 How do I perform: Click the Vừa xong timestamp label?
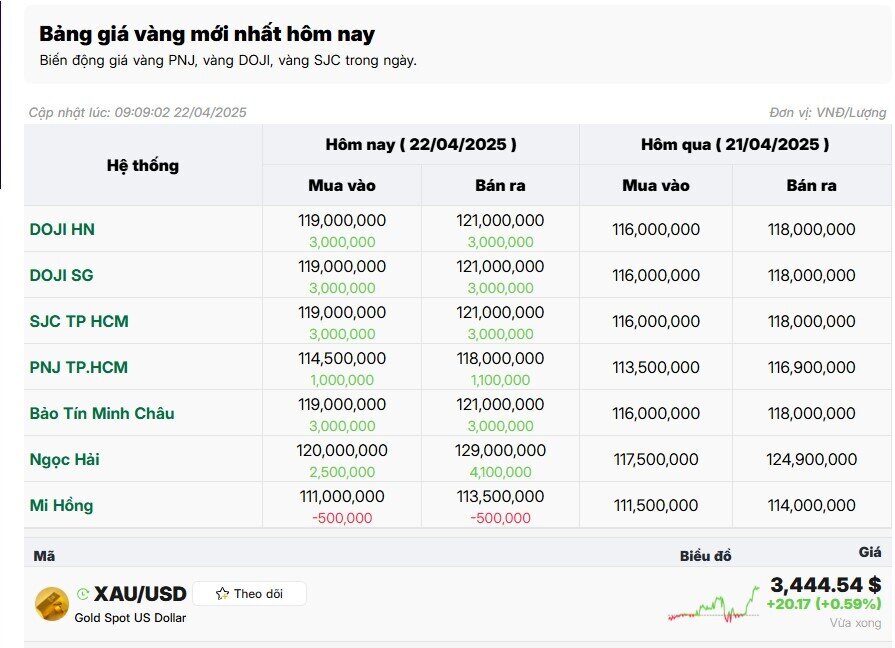click(856, 623)
